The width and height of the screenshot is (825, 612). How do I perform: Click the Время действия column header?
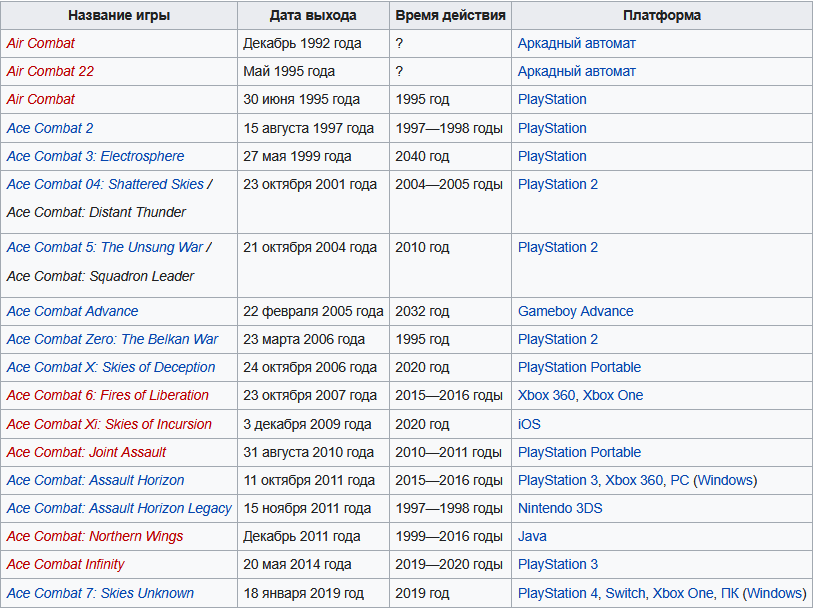(x=450, y=15)
